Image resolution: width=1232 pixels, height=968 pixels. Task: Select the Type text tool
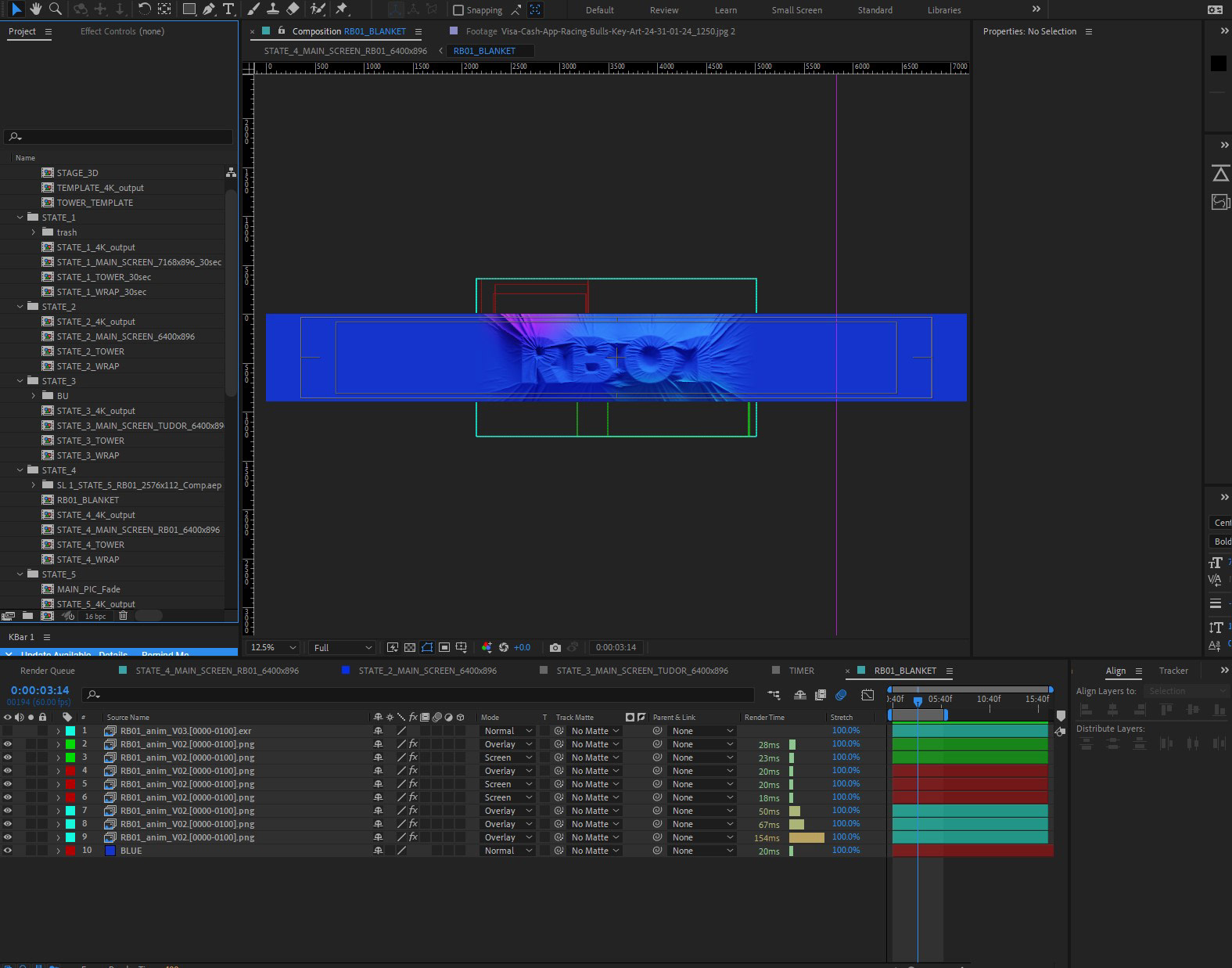(228, 9)
